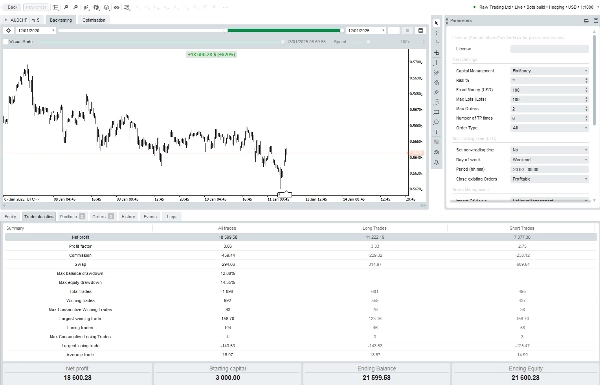The height and width of the screenshot is (385, 600).
Task: Click the Parameters panel vertical scrollbar
Action: click(594, 80)
